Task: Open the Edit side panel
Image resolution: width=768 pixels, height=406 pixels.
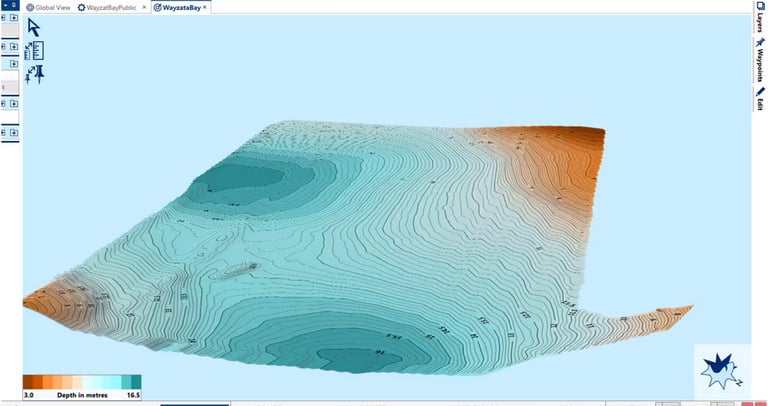Action: point(760,98)
